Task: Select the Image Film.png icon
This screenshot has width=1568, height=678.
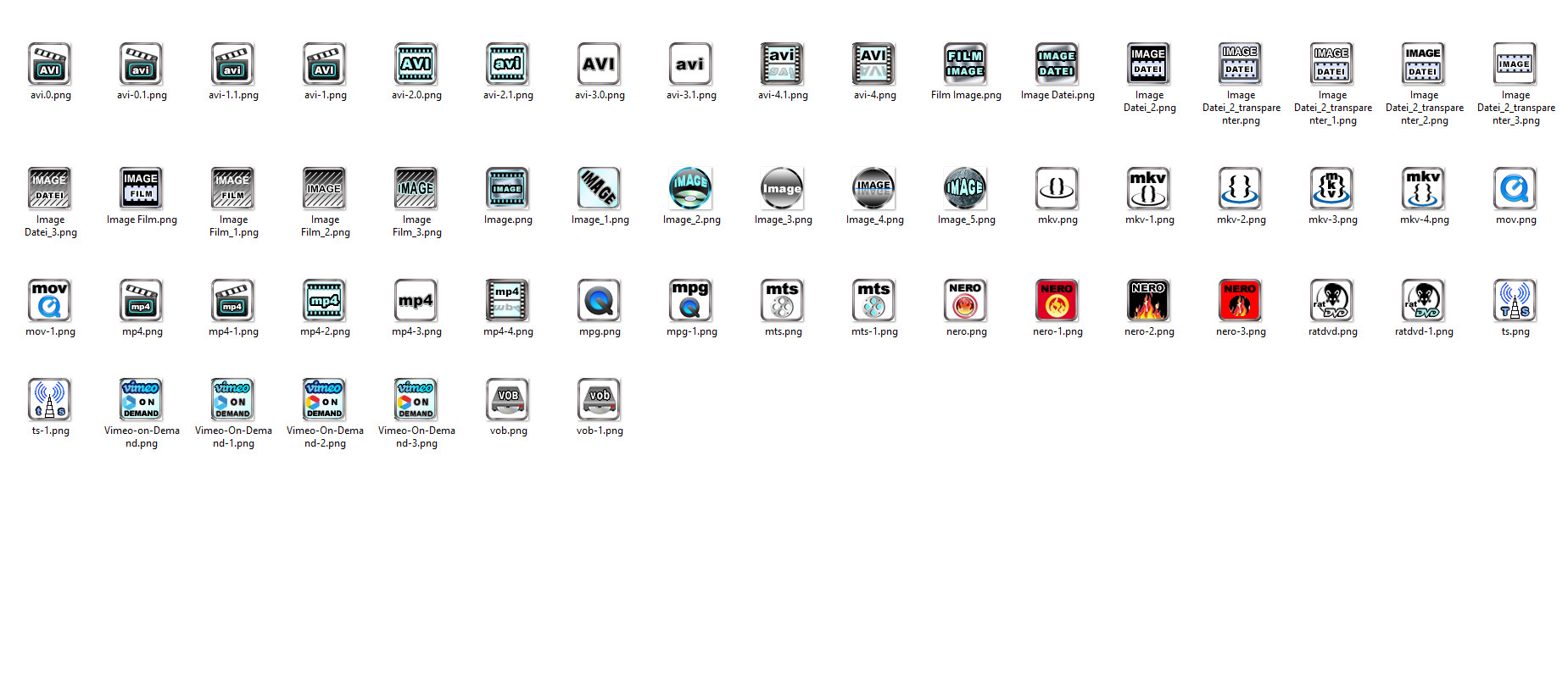Action: click(142, 188)
